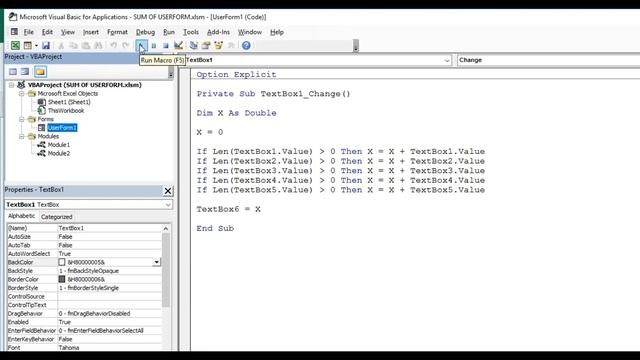640x360 pixels.
Task: Open the Add-Ins menu
Action: pyautogui.click(x=218, y=32)
